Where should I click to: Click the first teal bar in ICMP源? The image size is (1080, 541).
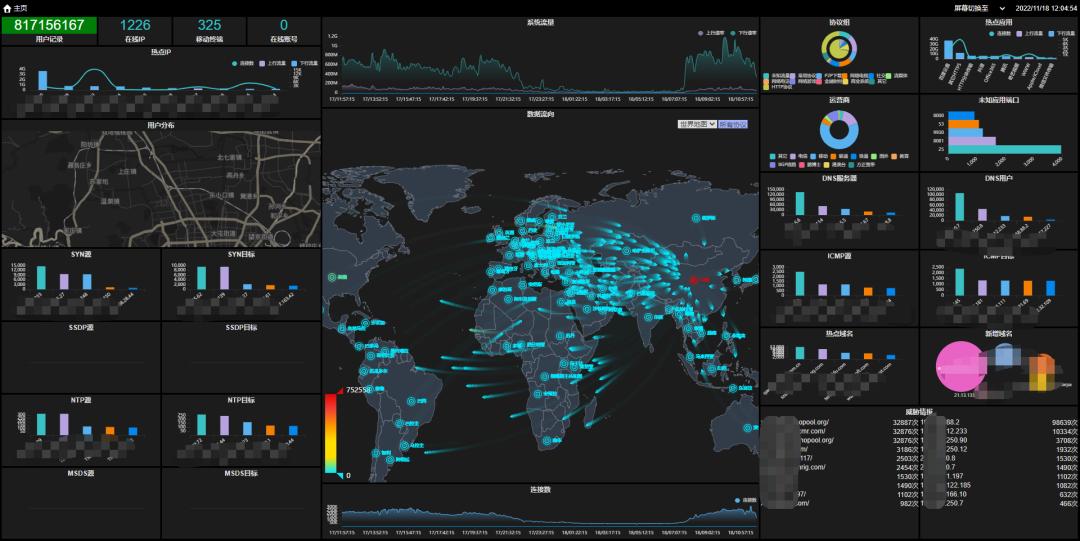click(x=800, y=284)
